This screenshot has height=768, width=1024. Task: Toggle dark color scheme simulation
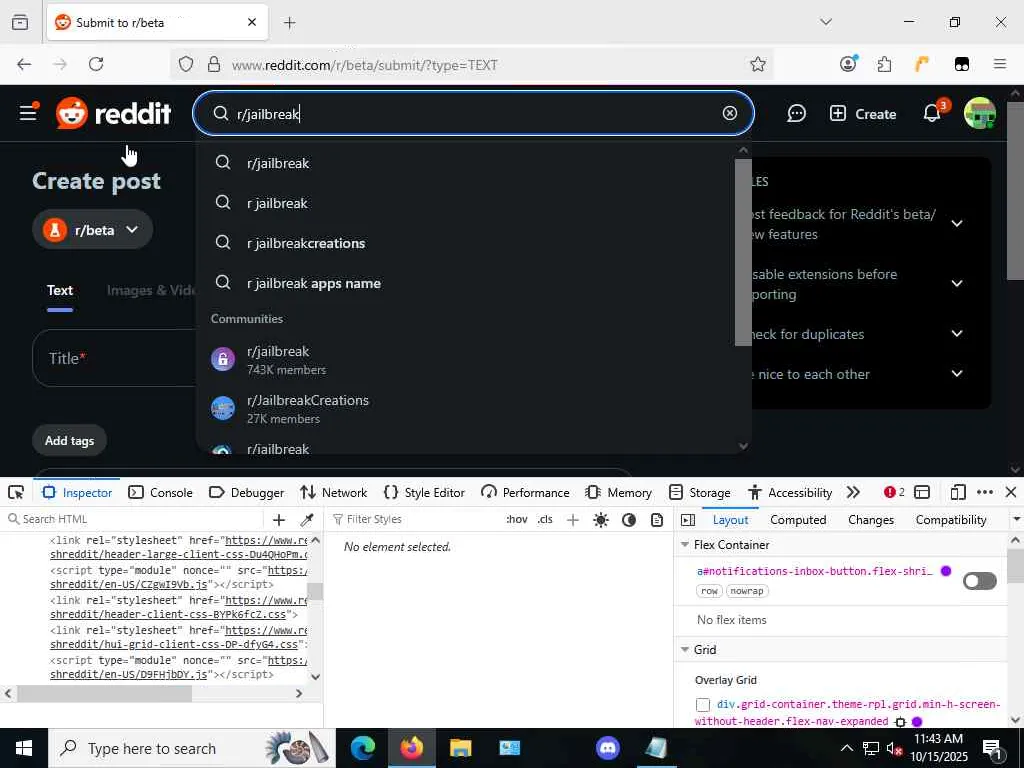pos(629,520)
